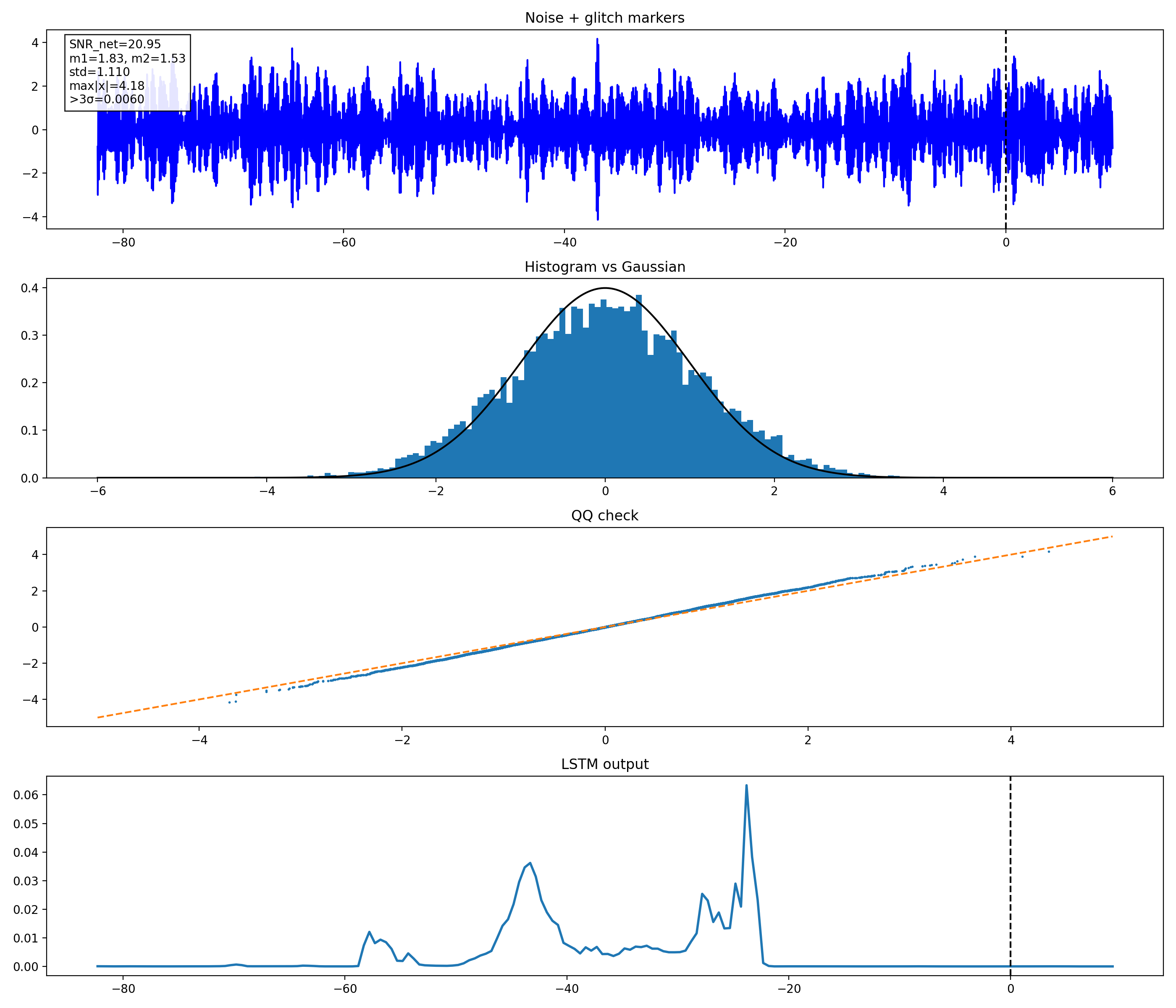The width and height of the screenshot is (1176, 1008).
Task: Click the small LSTM bump near -57
Action: 369,932
